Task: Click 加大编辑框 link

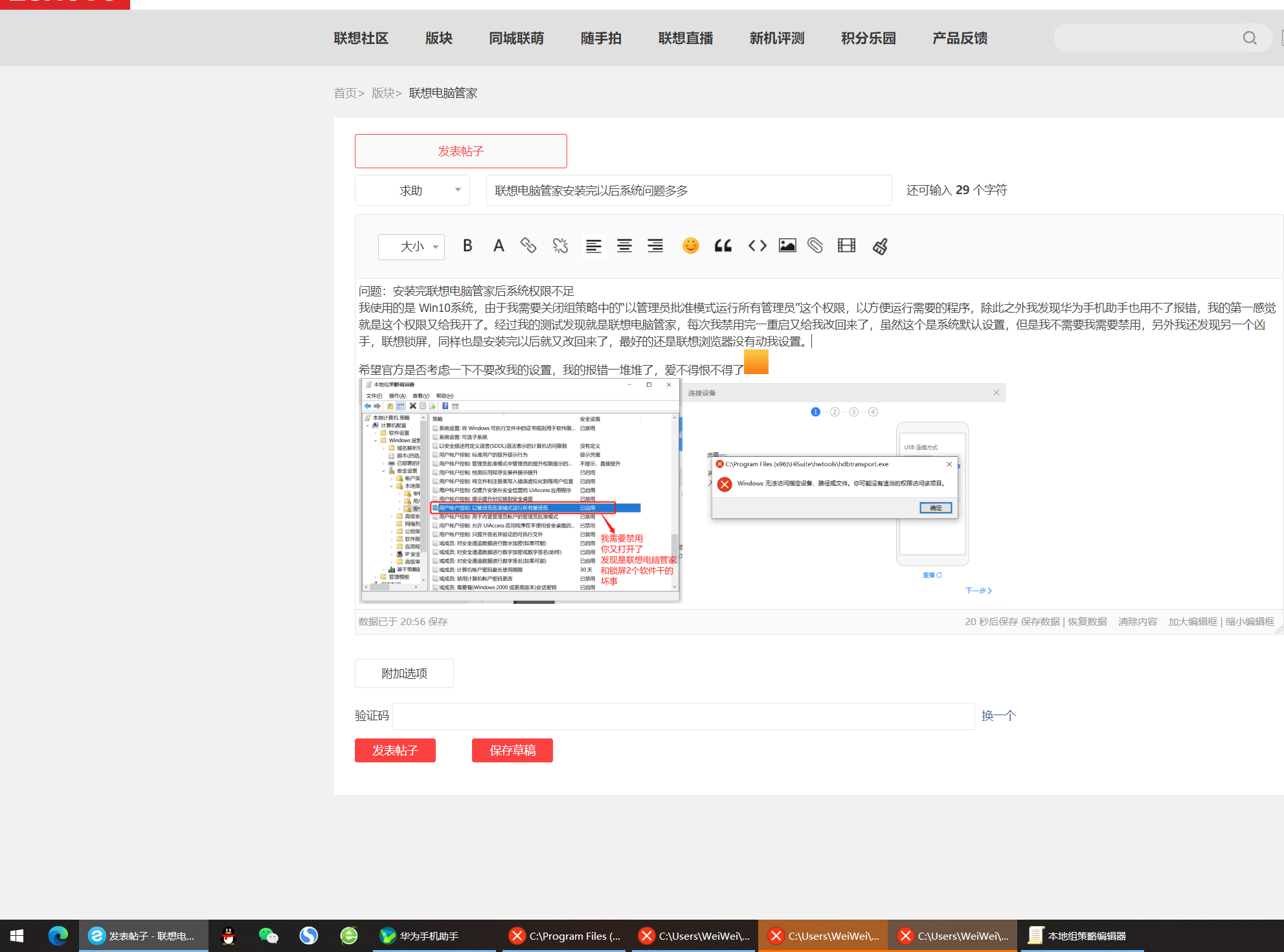Action: pyautogui.click(x=1193, y=621)
